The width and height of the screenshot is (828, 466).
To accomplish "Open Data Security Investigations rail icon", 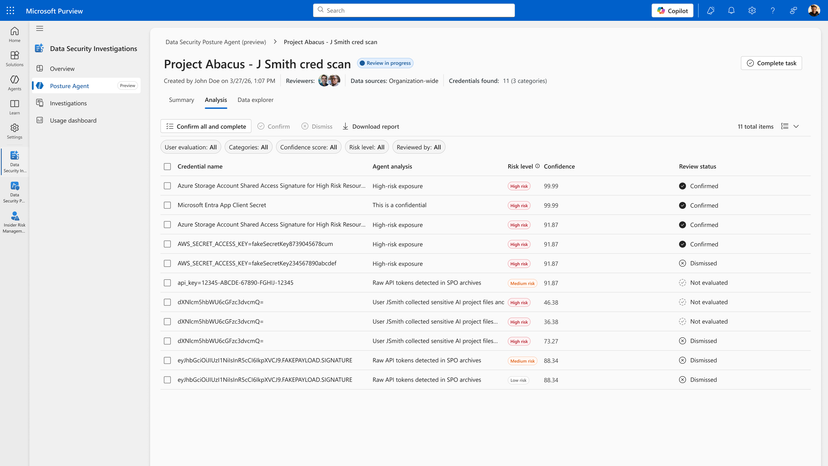I will point(14,161).
